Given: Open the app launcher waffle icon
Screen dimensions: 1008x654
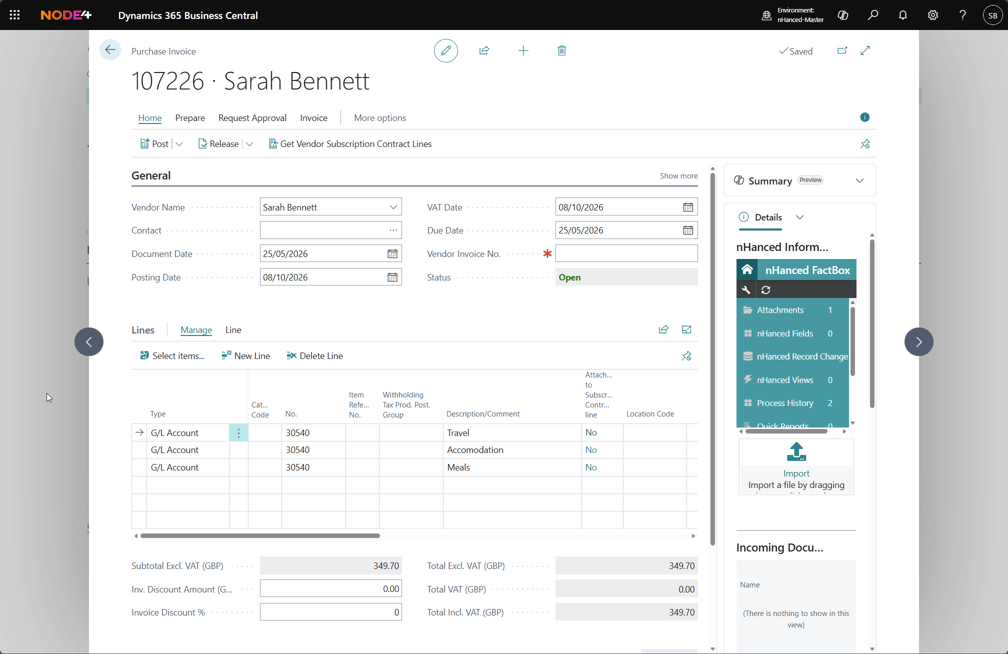Looking at the screenshot, I should [15, 15].
